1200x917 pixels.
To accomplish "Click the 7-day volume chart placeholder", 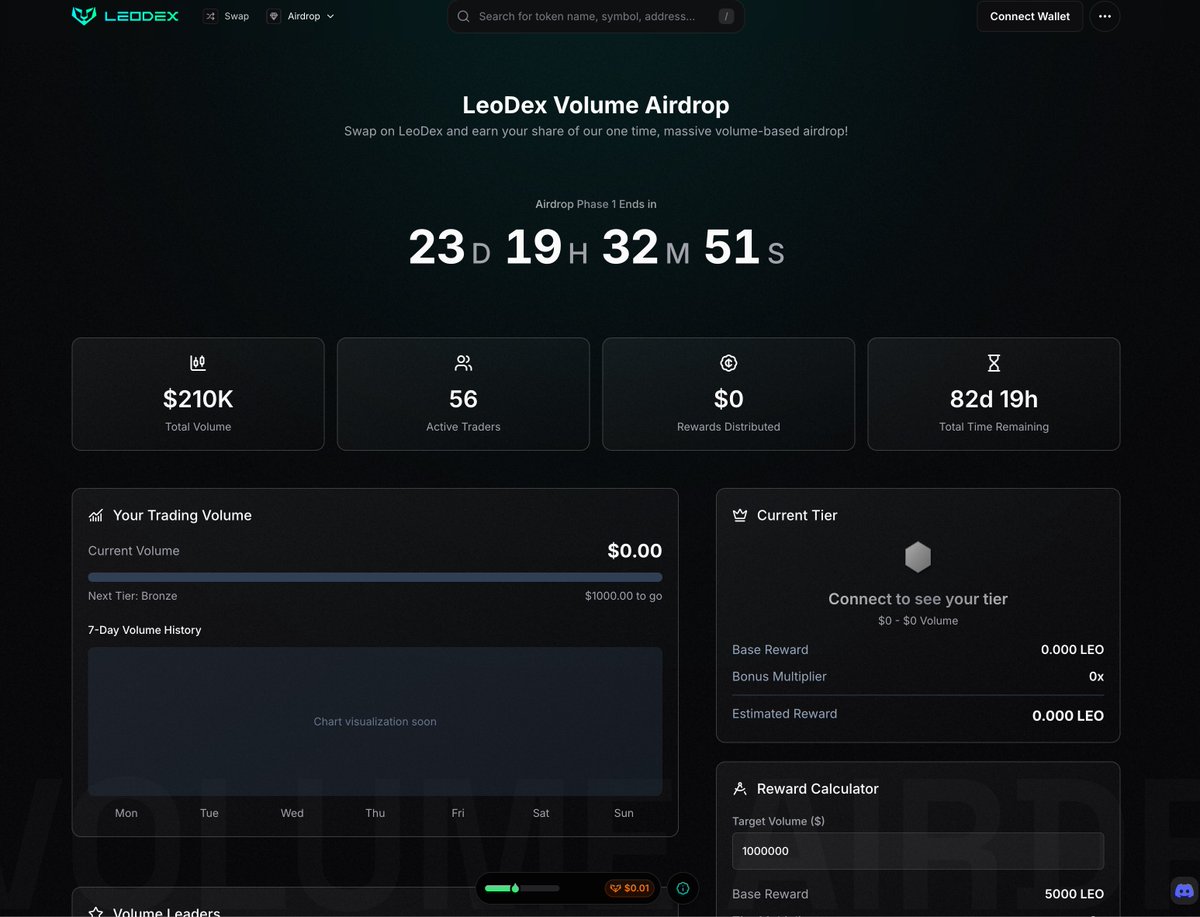I will [x=375, y=721].
